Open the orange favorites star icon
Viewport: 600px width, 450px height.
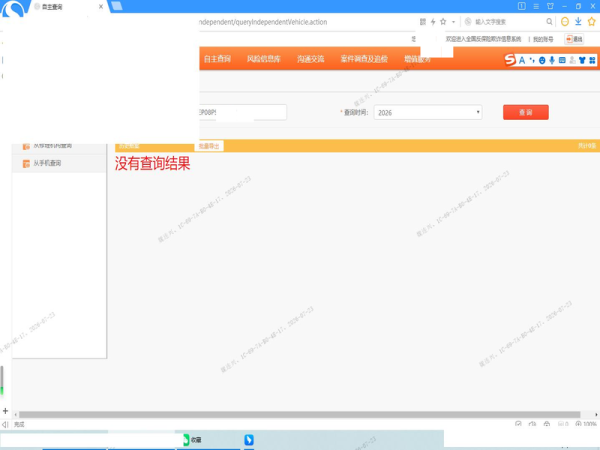592,22
